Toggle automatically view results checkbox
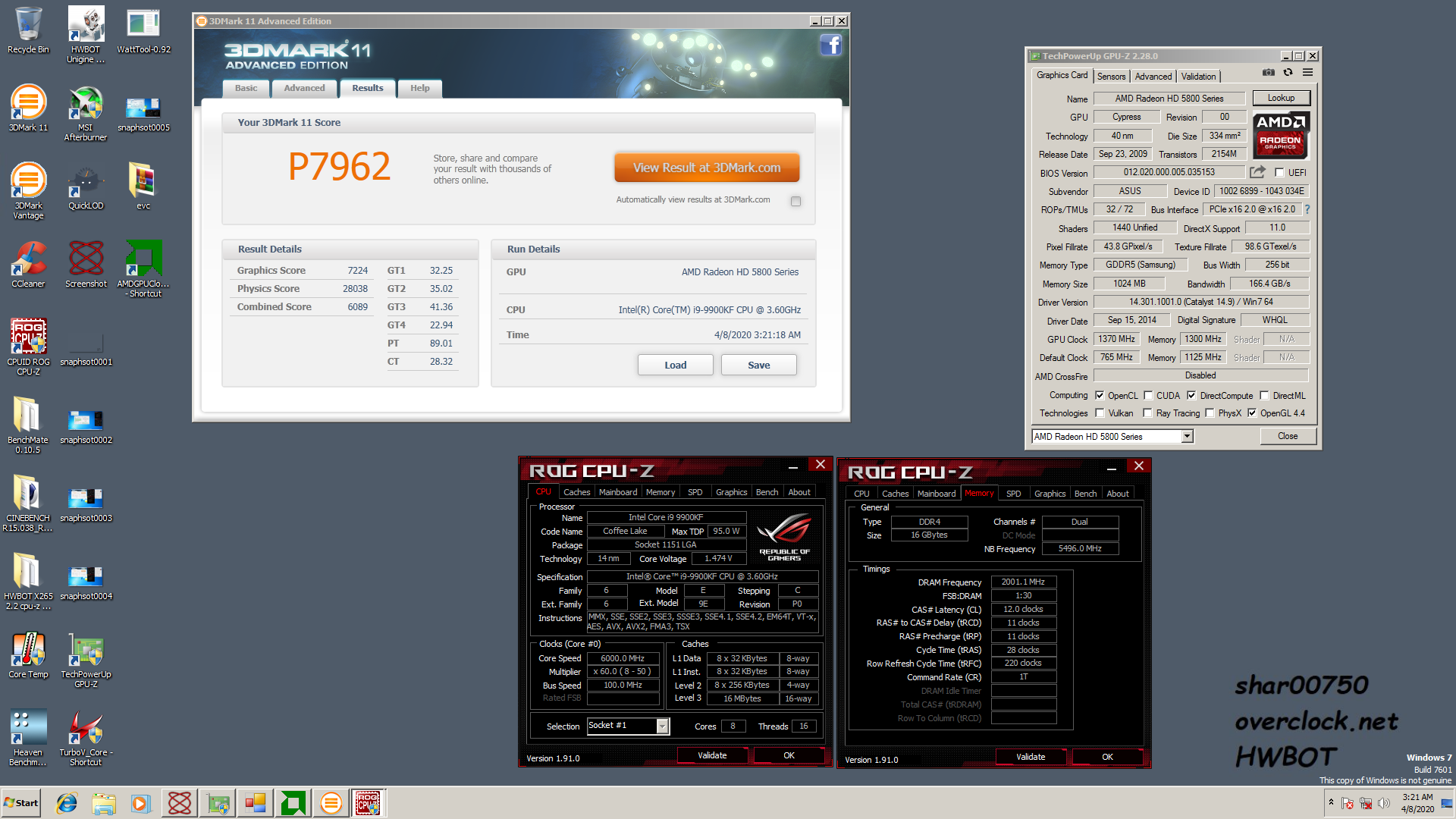 pyautogui.click(x=795, y=201)
